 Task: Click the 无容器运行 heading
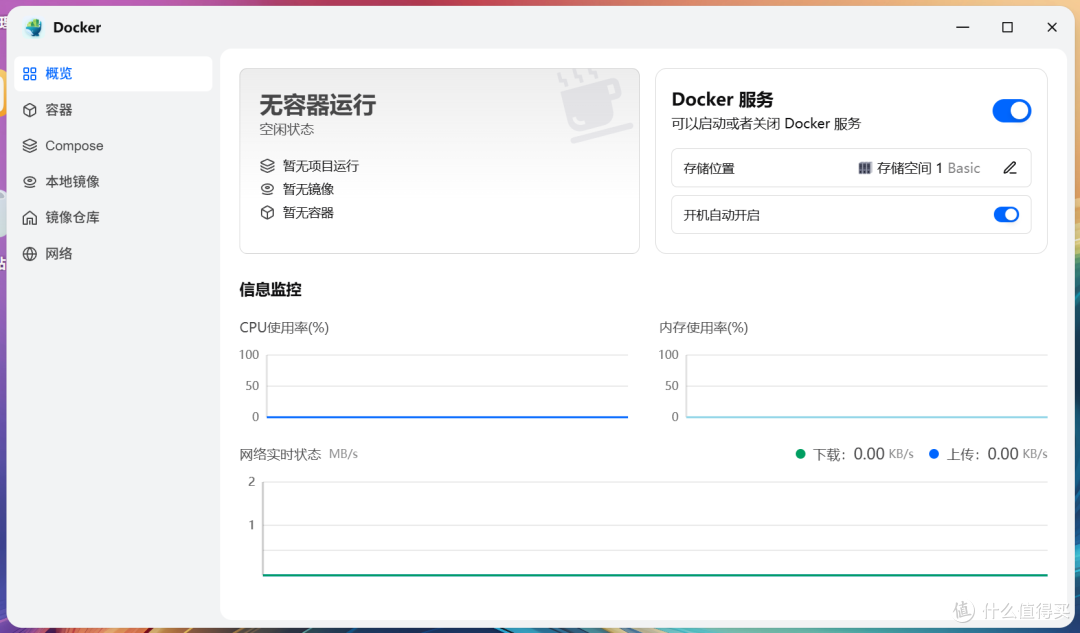tap(318, 105)
